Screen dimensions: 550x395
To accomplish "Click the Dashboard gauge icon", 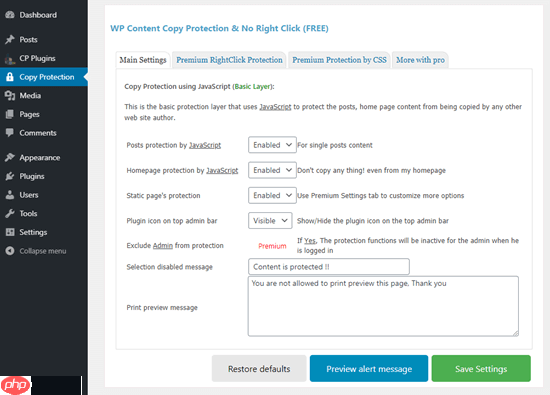I will [10, 15].
